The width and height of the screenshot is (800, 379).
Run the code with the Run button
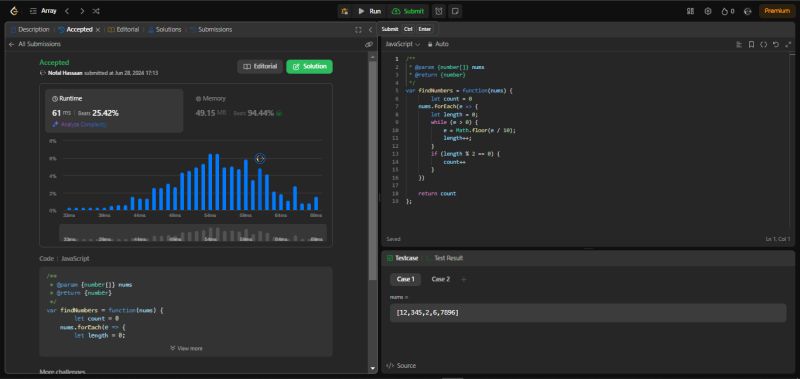[369, 11]
